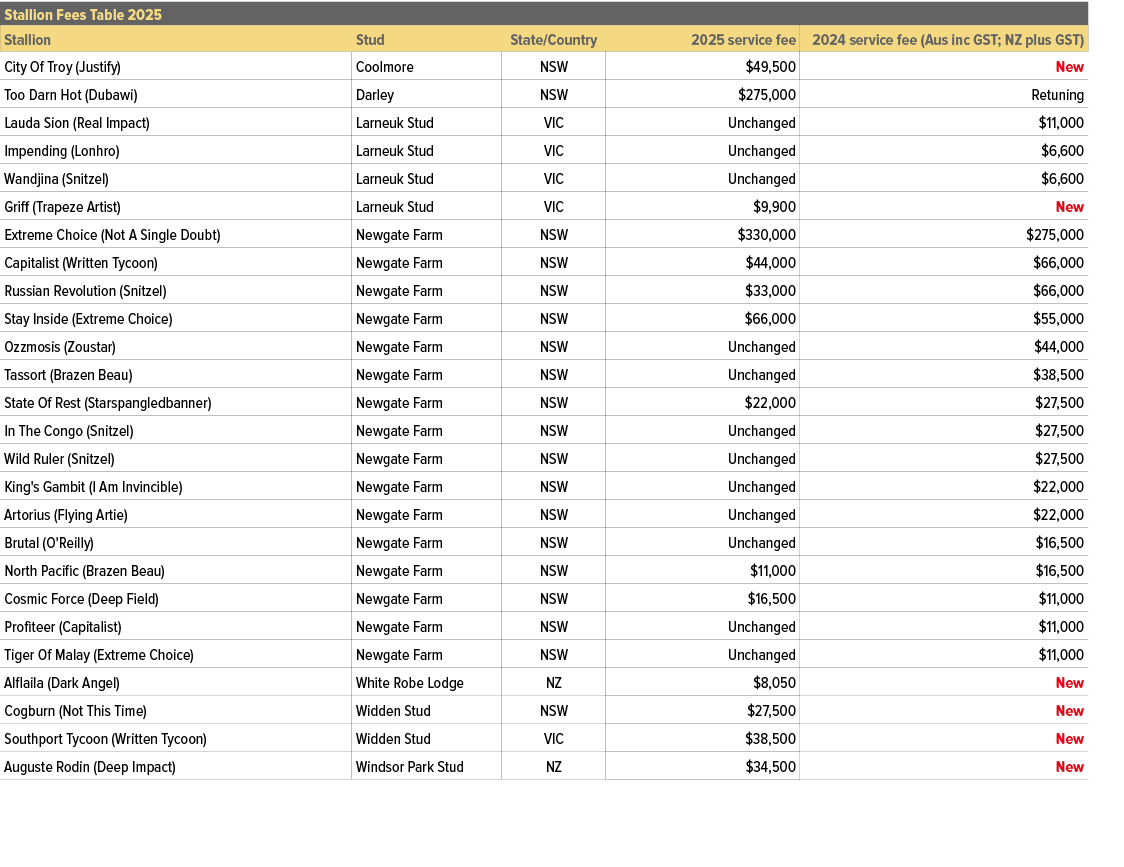Click the Too Darn Hot (Dubawi) row name
This screenshot has width=1124, height=867.
71,95
